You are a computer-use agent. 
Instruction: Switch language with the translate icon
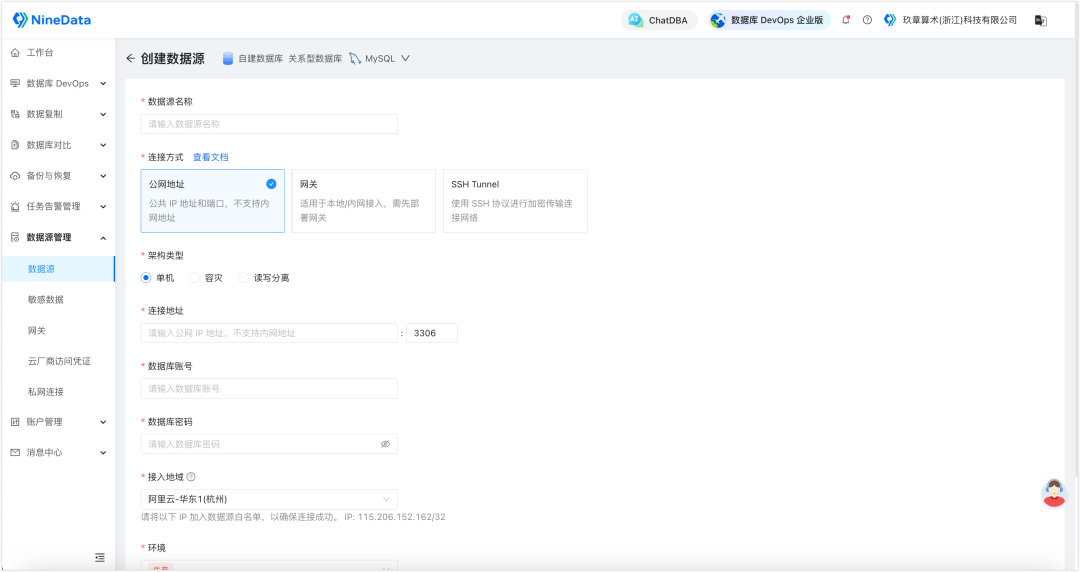tap(1041, 21)
